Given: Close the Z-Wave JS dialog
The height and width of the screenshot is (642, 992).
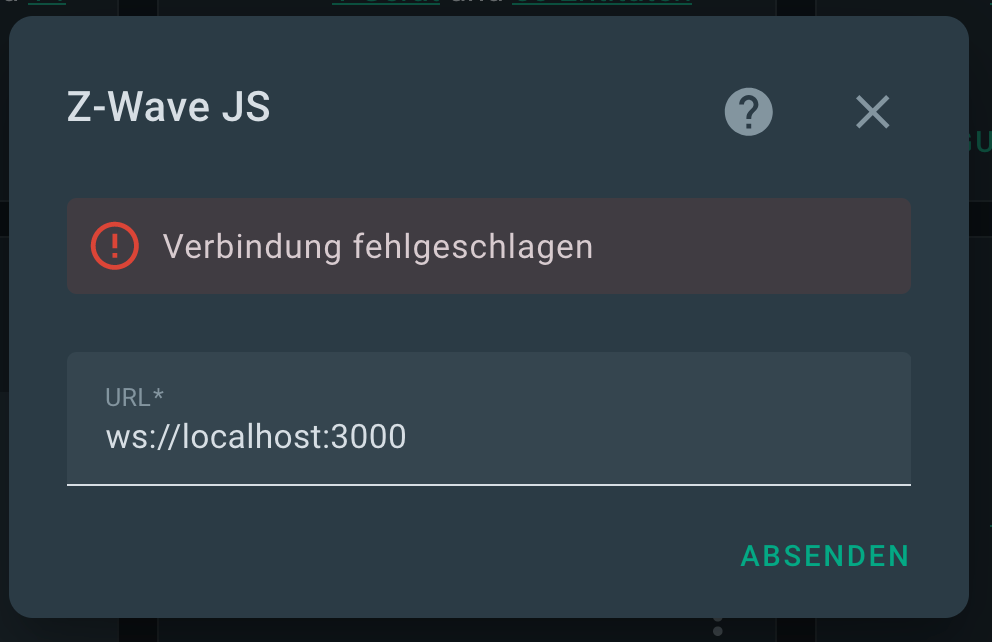Looking at the screenshot, I should (x=872, y=112).
